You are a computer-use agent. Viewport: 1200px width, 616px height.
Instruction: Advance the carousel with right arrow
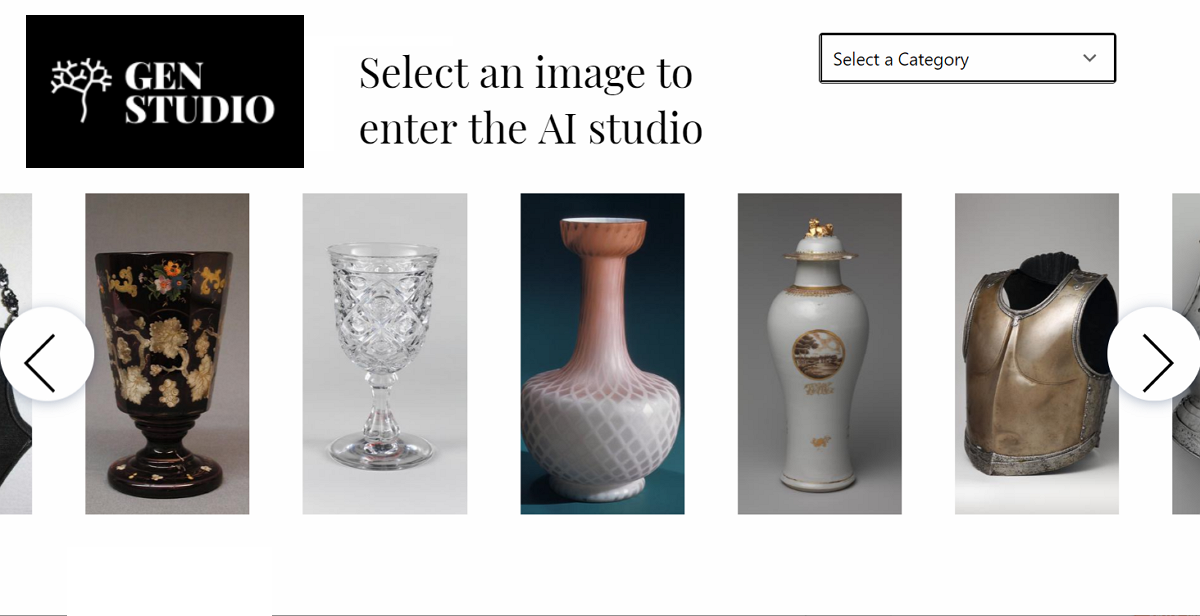point(1155,354)
